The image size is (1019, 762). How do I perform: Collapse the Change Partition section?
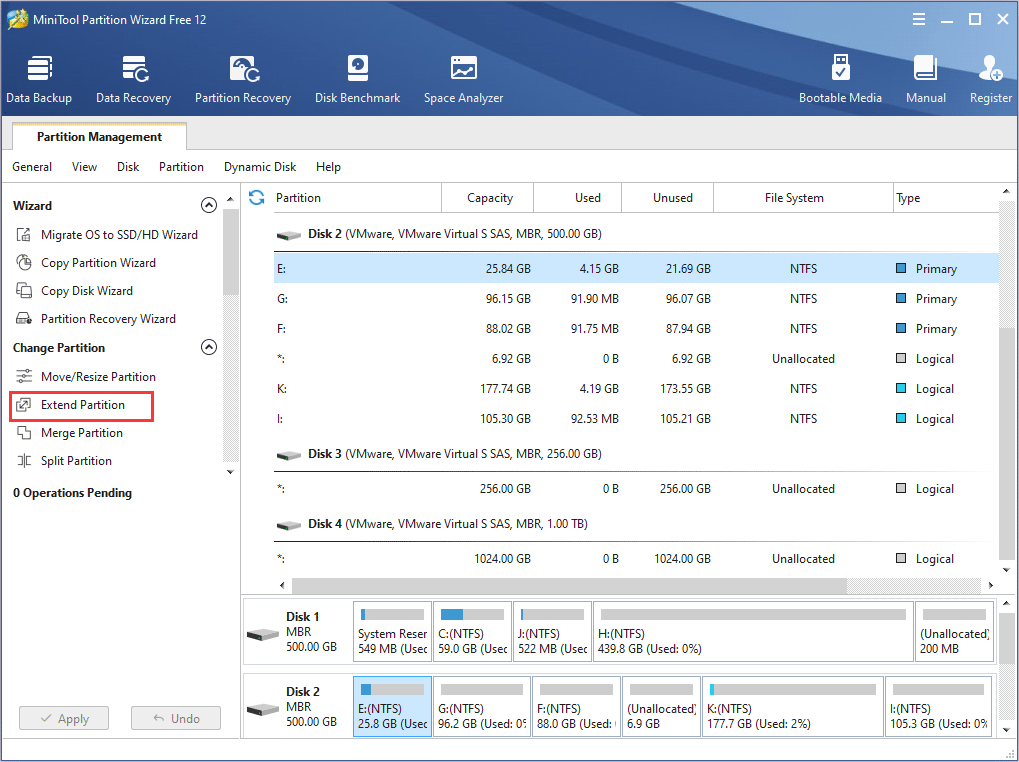pyautogui.click(x=209, y=347)
